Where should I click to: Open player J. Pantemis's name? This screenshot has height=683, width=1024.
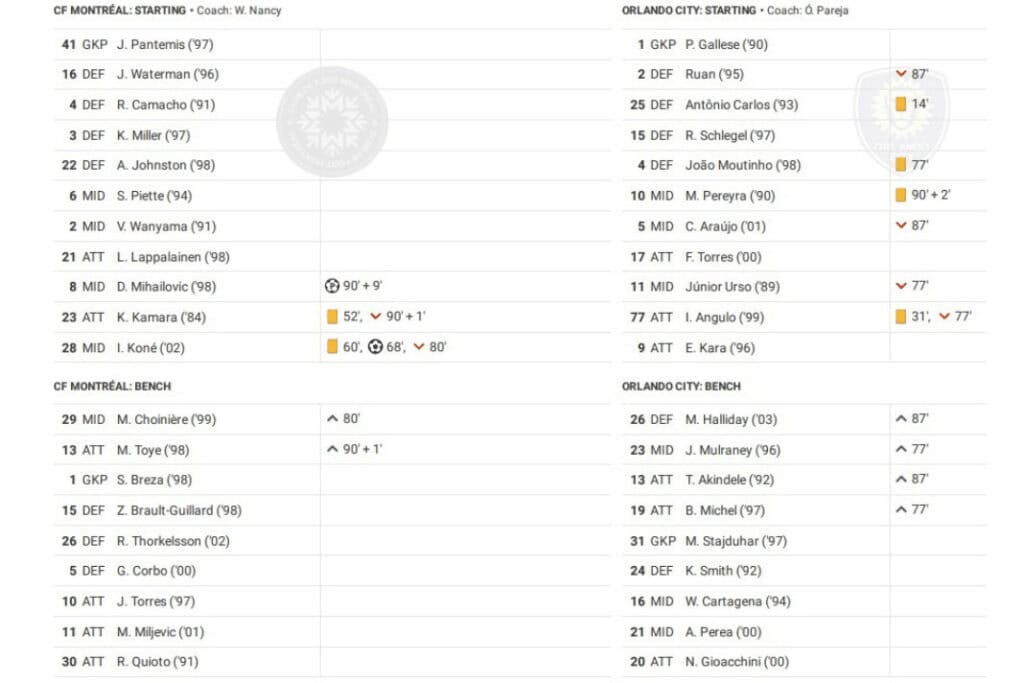(165, 44)
